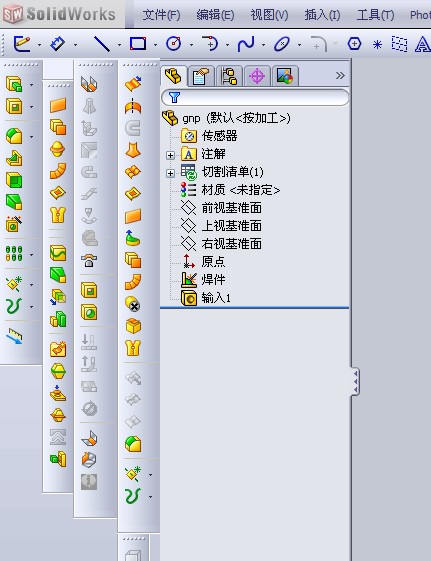This screenshot has height=561, width=431.
Task: Select 前视基准面 in the tree
Action: (231, 208)
